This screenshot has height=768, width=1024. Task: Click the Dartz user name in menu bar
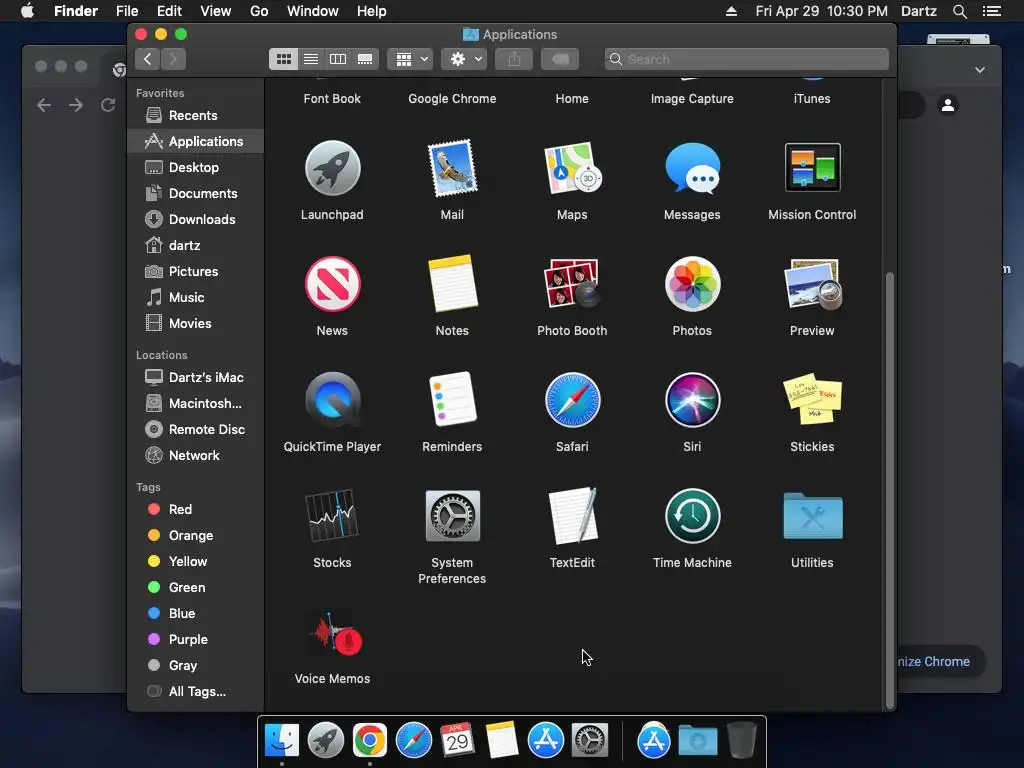[919, 11]
